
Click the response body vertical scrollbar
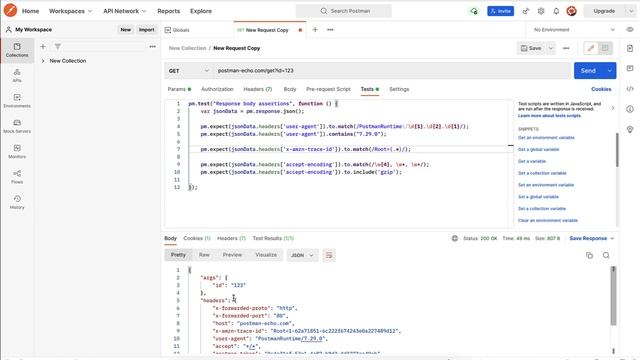click(613, 296)
